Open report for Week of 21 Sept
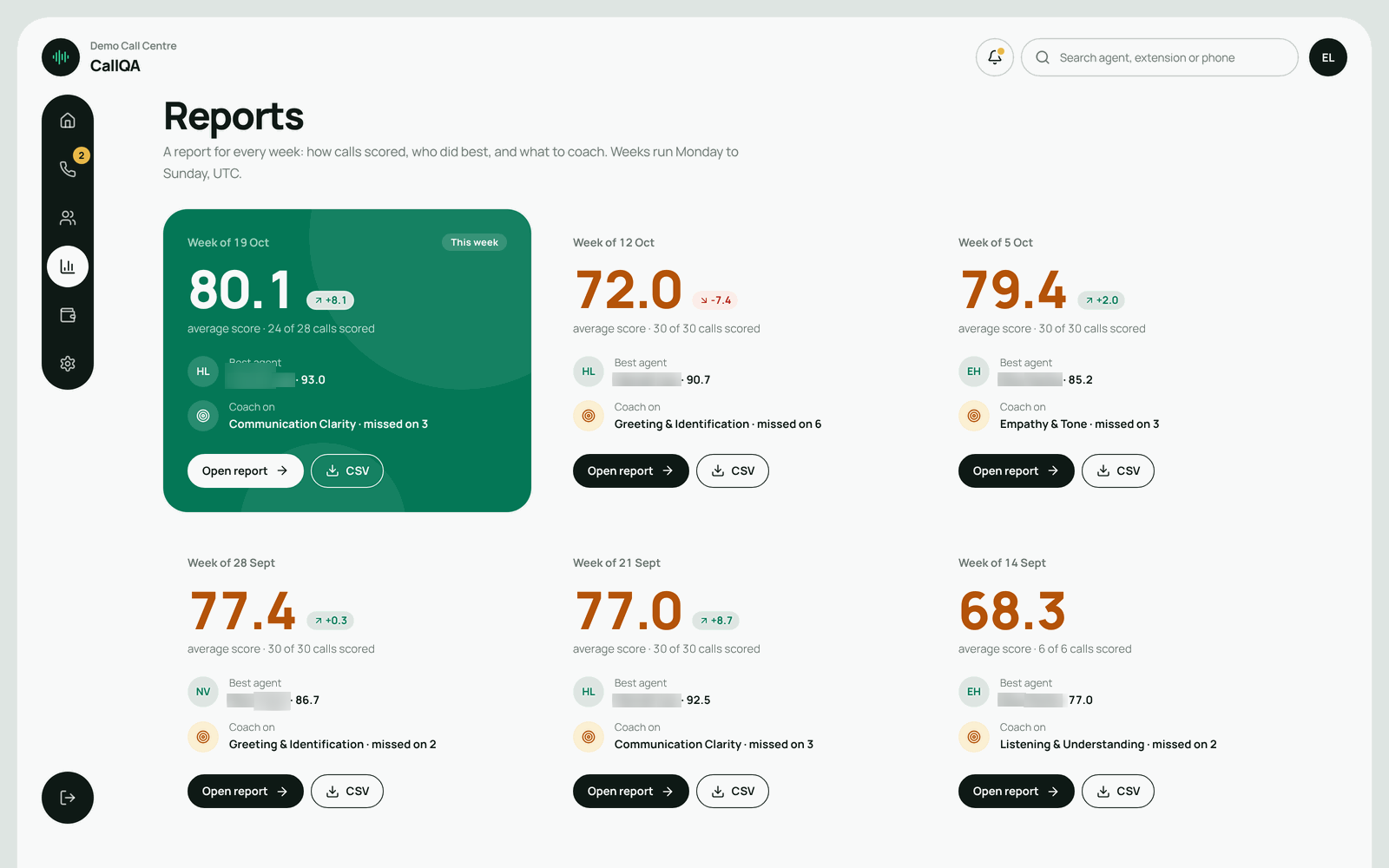The height and width of the screenshot is (868, 1389). pyautogui.click(x=631, y=791)
